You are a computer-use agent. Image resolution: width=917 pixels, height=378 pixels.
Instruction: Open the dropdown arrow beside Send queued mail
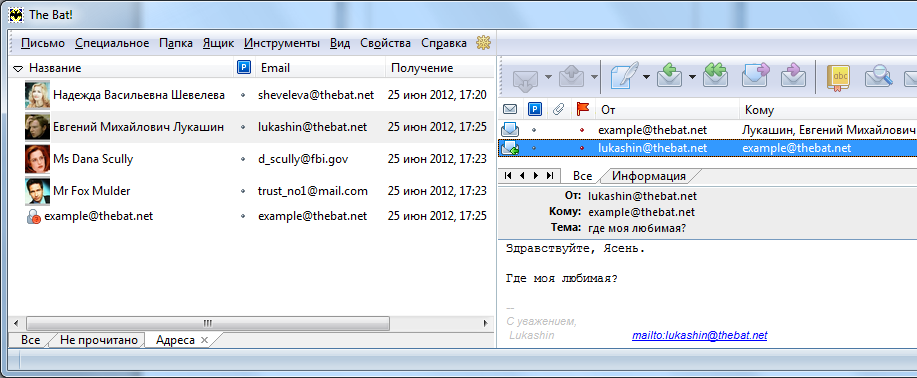tap(594, 77)
